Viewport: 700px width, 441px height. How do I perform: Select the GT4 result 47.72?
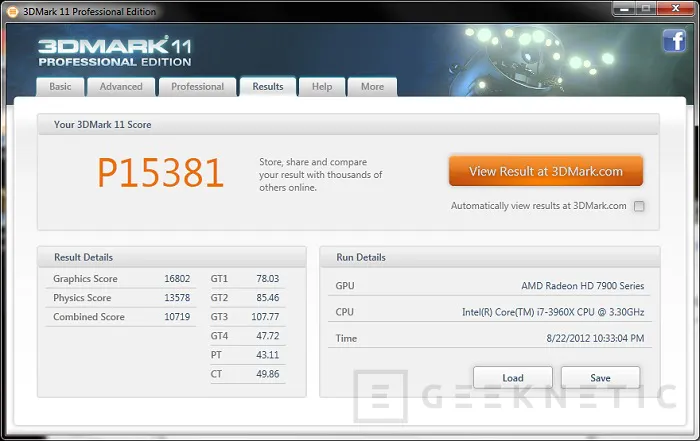pos(267,336)
